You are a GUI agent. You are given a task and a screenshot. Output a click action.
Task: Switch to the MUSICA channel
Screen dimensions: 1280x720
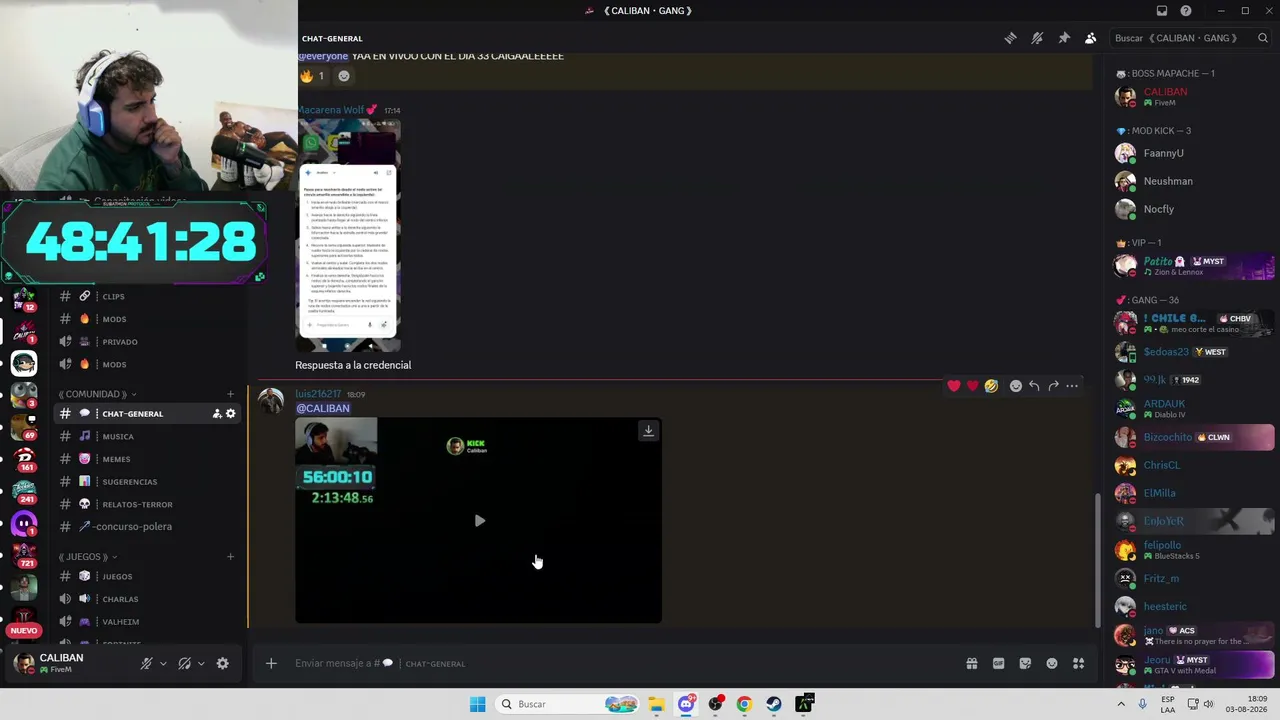click(146, 436)
